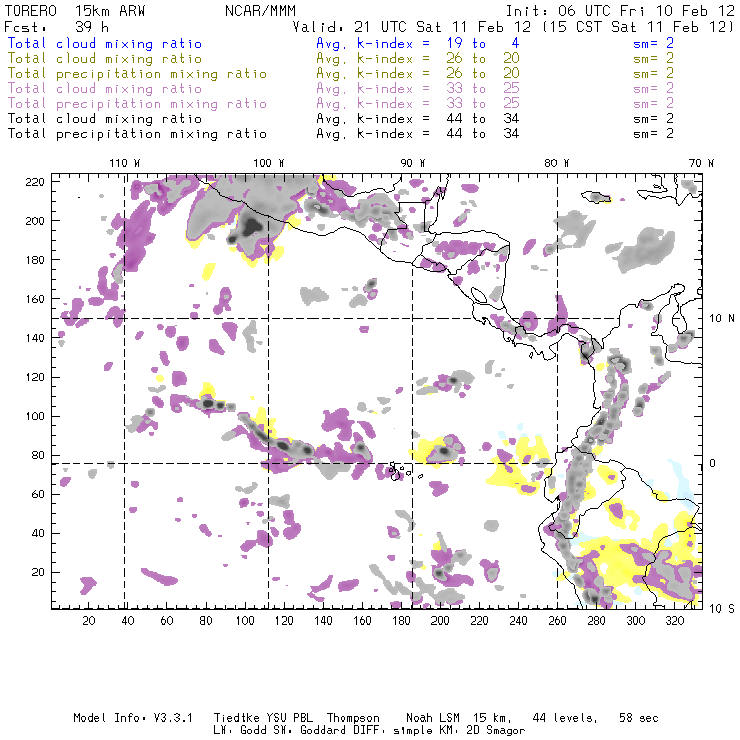The height and width of the screenshot is (740, 740).
Task: Click the "80 W" longitude label
Action: [x=556, y=163]
